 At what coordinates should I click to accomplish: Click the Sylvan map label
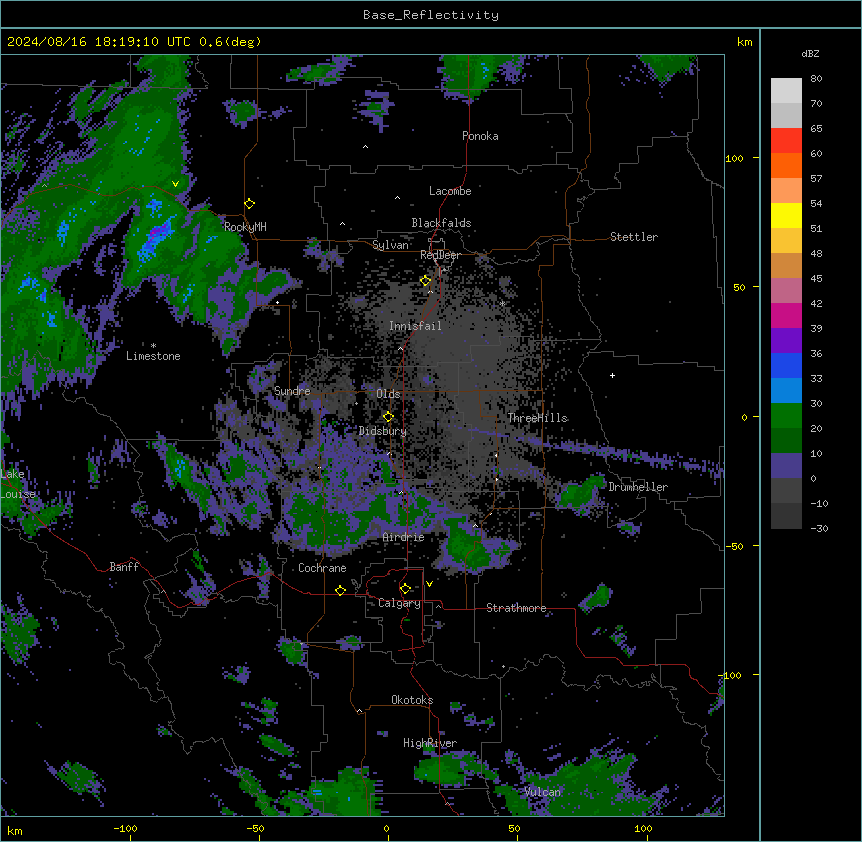coord(390,245)
